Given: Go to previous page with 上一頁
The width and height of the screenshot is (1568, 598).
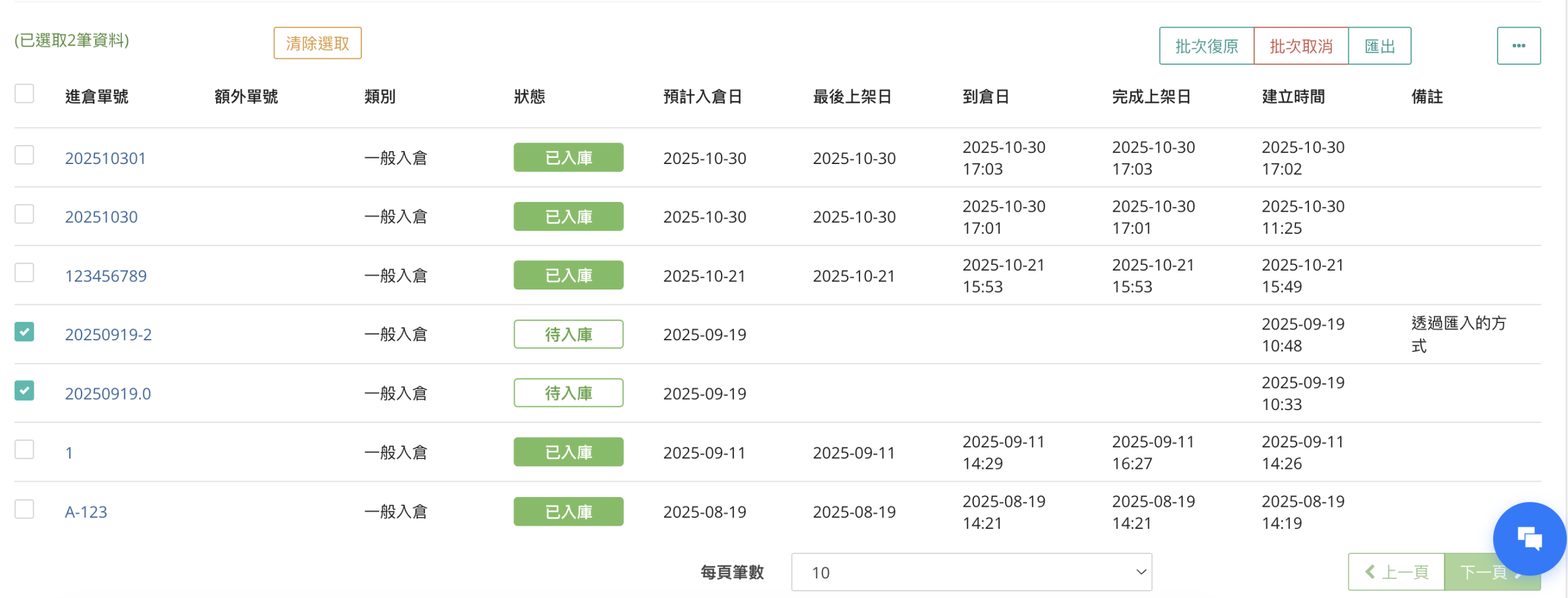Looking at the screenshot, I should coord(1396,572).
